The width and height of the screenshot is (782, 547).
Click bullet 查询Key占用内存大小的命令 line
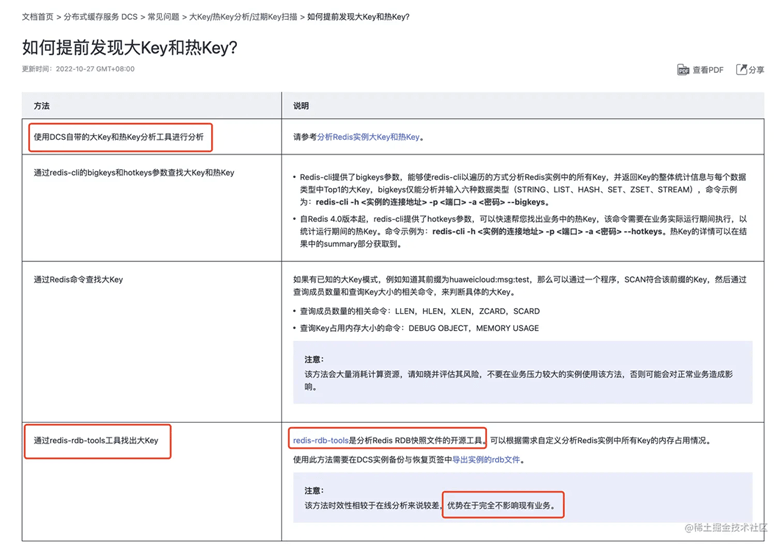point(419,328)
